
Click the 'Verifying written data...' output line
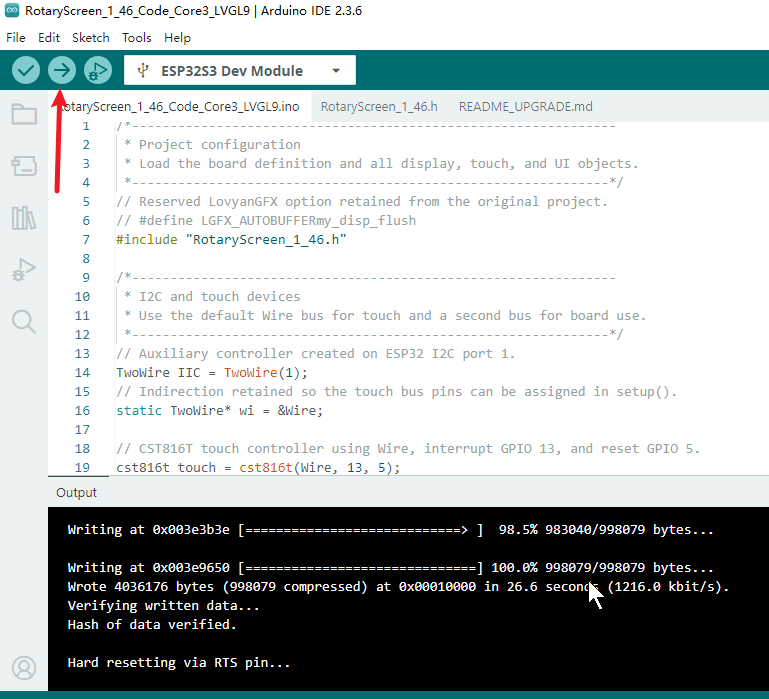163,605
